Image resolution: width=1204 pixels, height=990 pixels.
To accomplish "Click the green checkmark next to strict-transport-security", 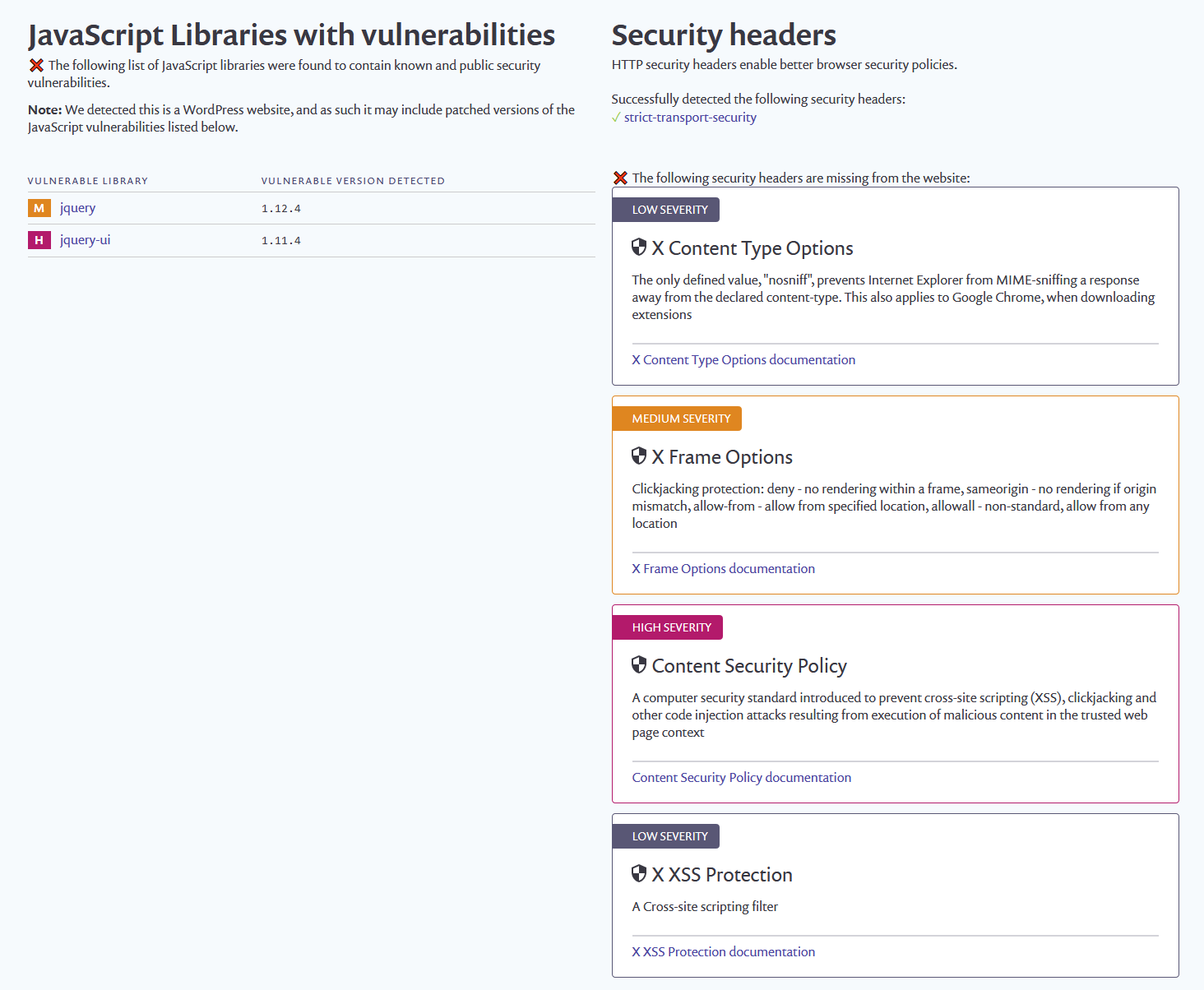I will pyautogui.click(x=616, y=118).
